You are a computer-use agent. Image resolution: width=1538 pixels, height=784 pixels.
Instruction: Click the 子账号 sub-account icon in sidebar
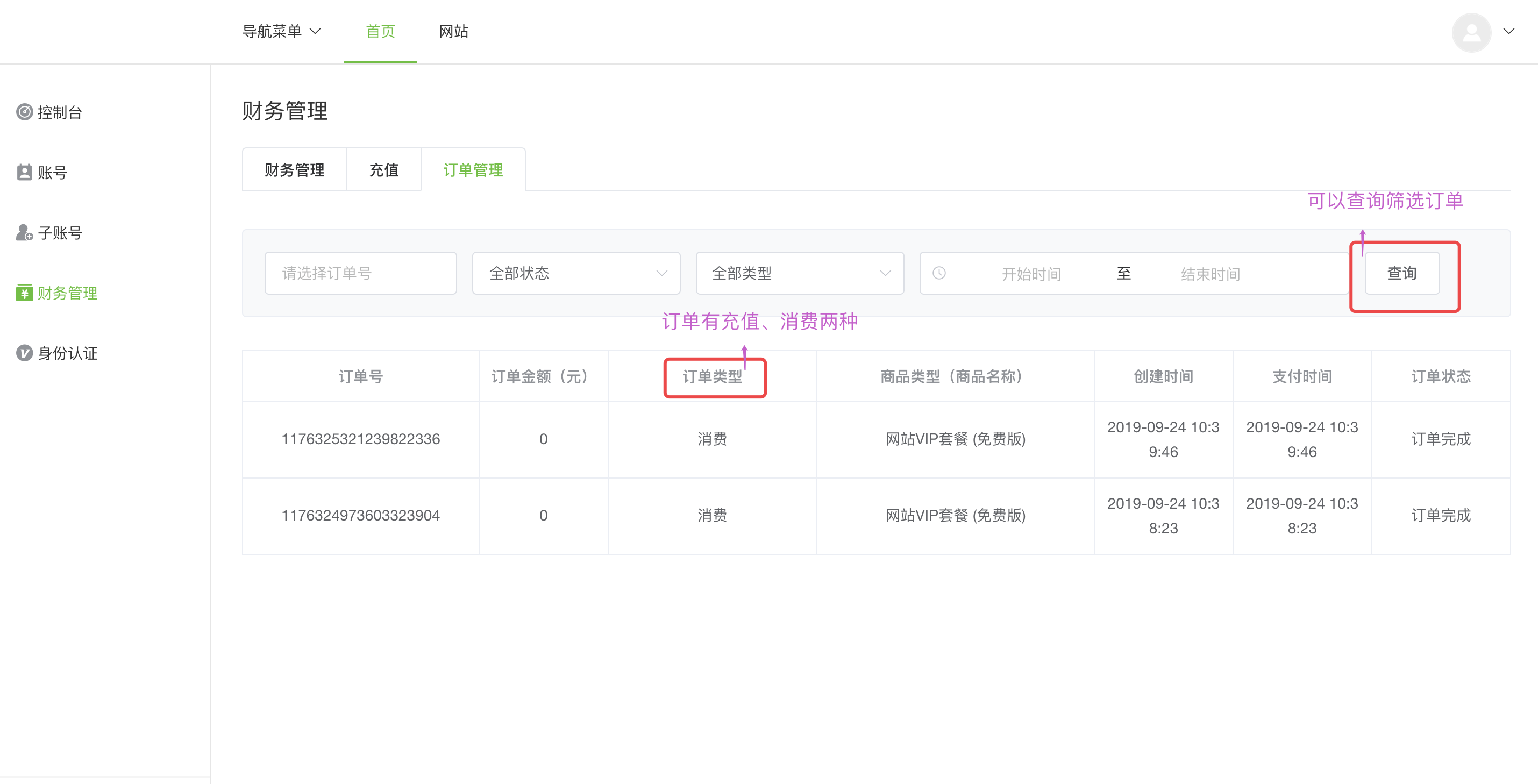click(x=25, y=233)
